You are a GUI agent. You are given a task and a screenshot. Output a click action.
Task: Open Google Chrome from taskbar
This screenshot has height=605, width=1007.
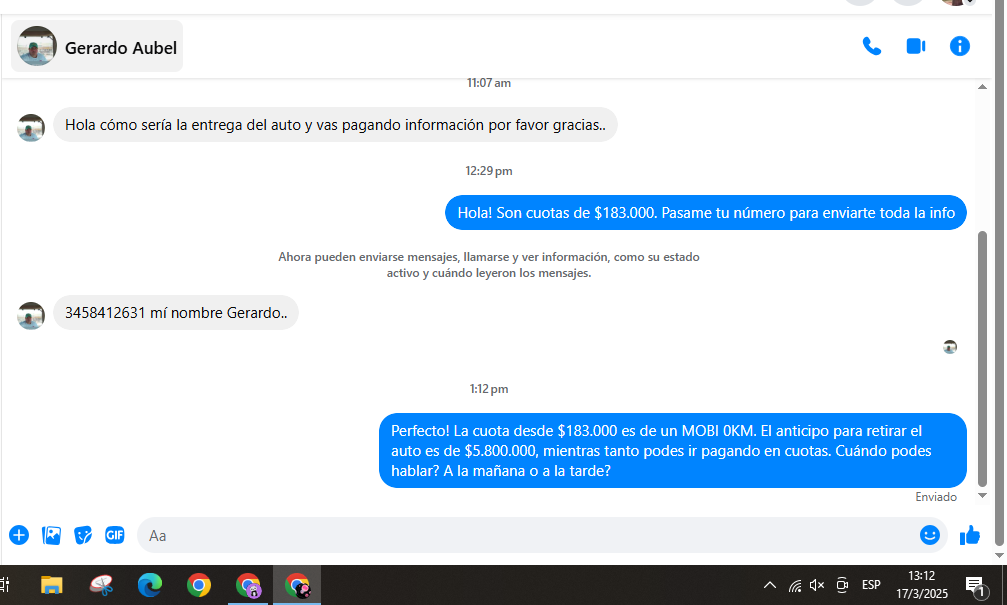pyautogui.click(x=199, y=585)
